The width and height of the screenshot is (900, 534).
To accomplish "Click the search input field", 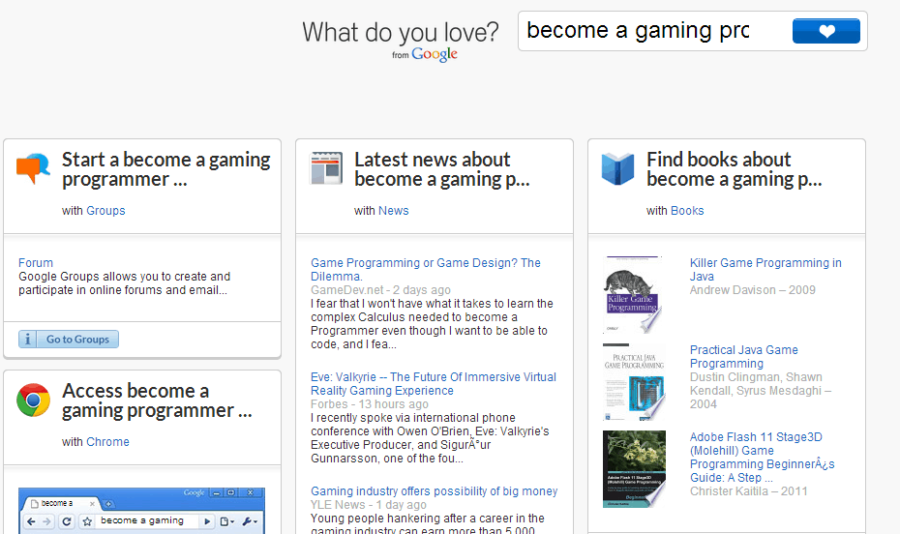I will click(652, 31).
